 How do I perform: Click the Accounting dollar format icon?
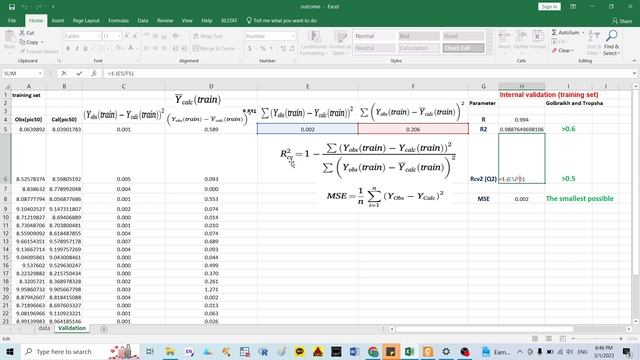[x=250, y=49]
